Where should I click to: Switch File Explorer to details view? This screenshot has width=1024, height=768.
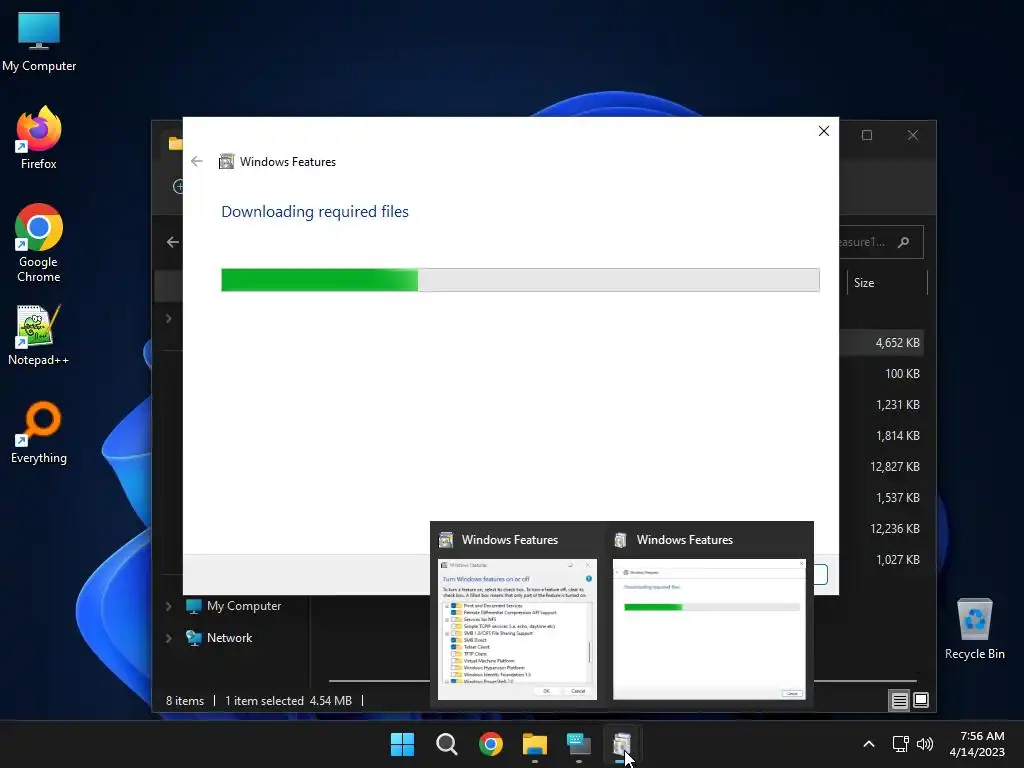899,701
